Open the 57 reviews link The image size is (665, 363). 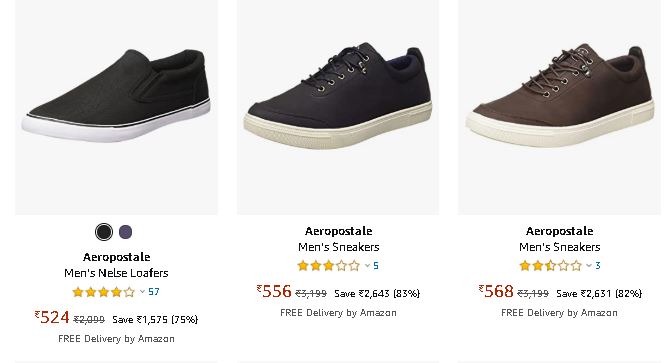click(154, 292)
